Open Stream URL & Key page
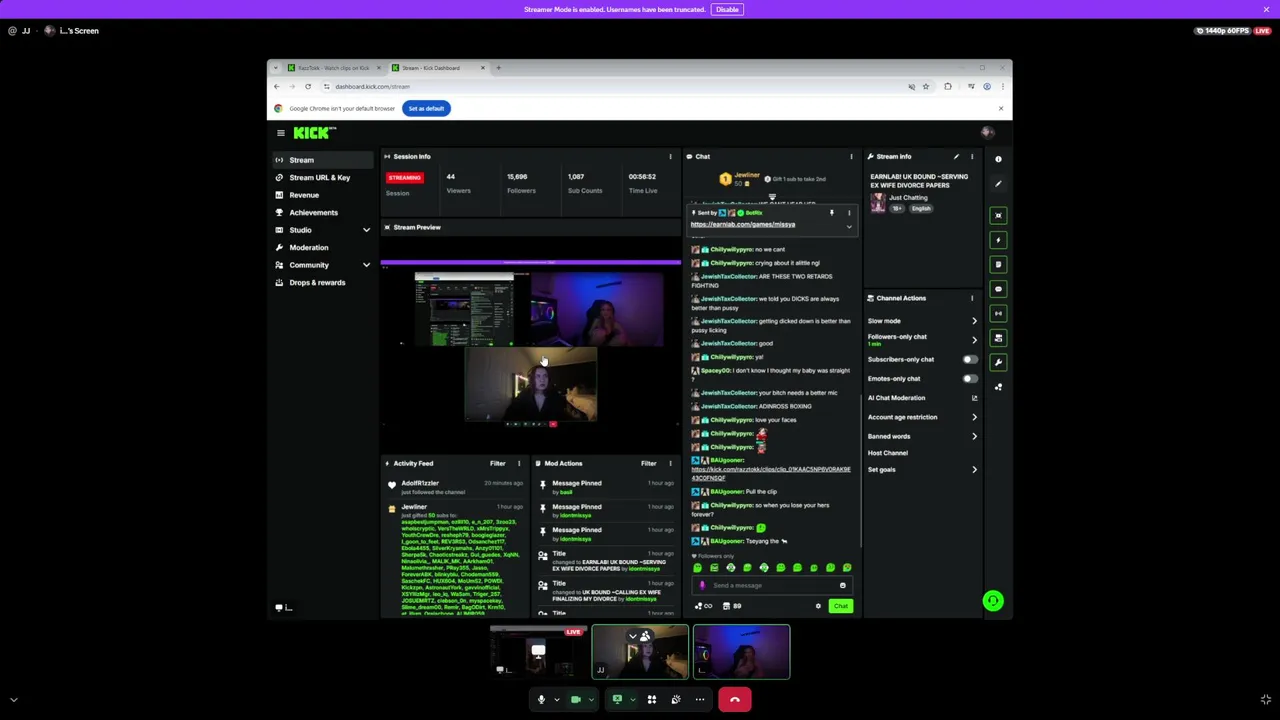The height and width of the screenshot is (720, 1280). click(x=324, y=178)
